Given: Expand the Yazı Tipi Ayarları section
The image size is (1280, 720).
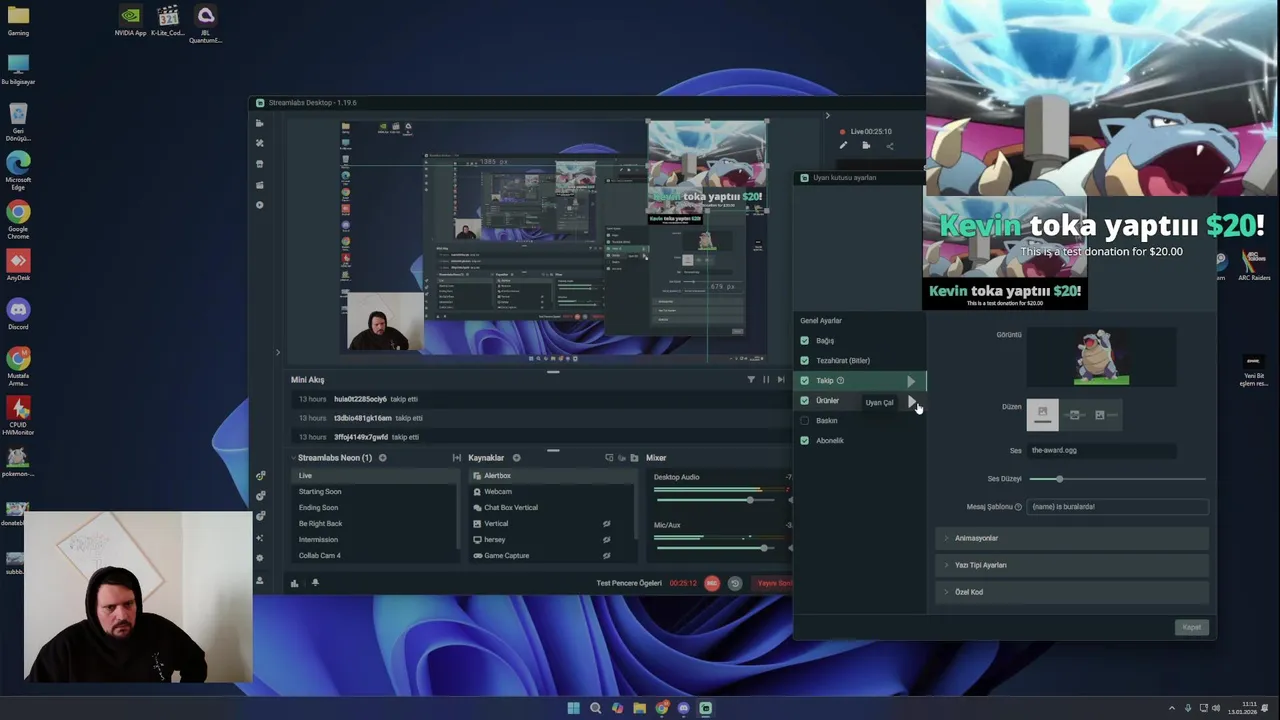Looking at the screenshot, I should coord(1072,565).
